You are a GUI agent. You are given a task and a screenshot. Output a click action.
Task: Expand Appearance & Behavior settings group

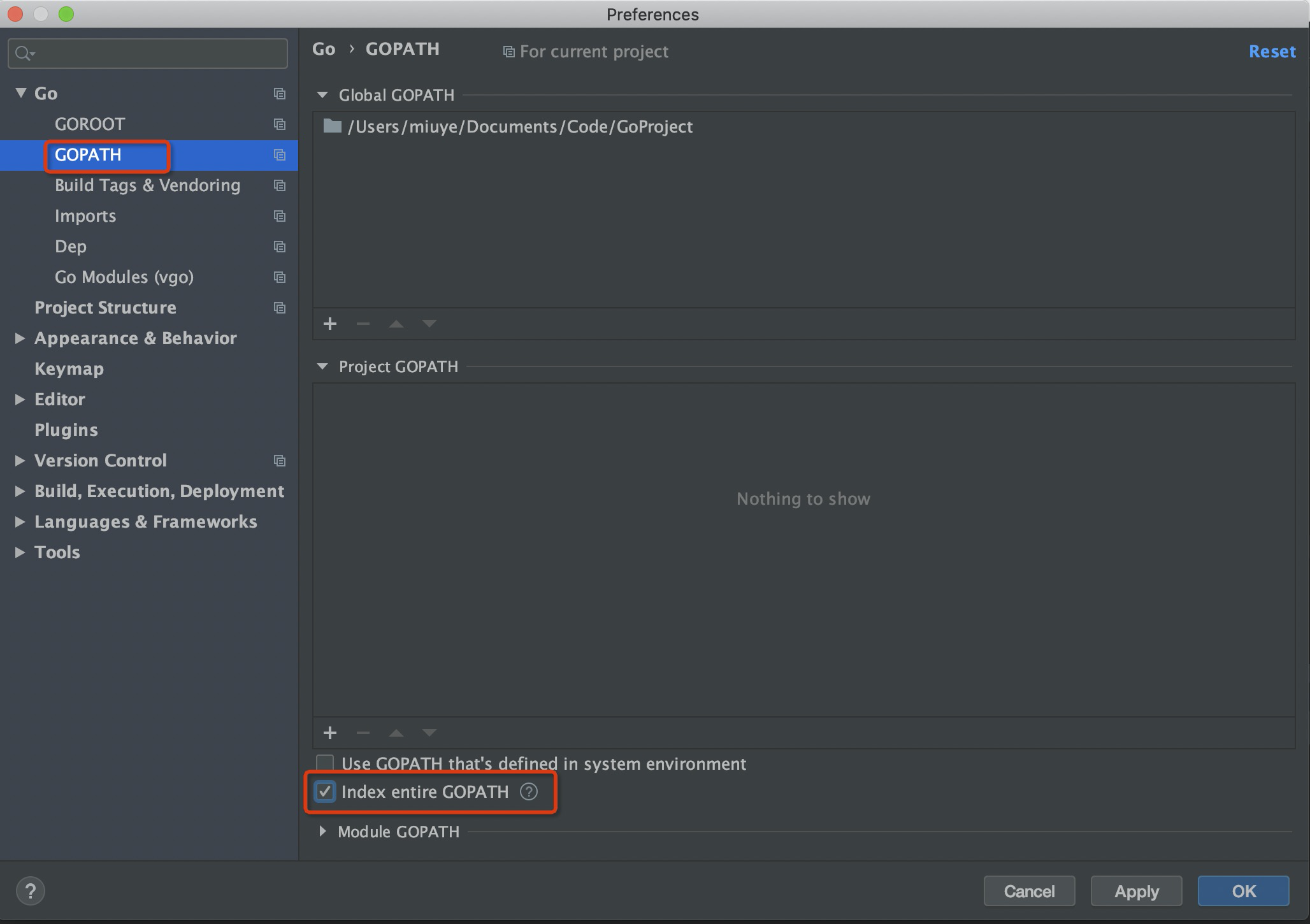coord(20,338)
